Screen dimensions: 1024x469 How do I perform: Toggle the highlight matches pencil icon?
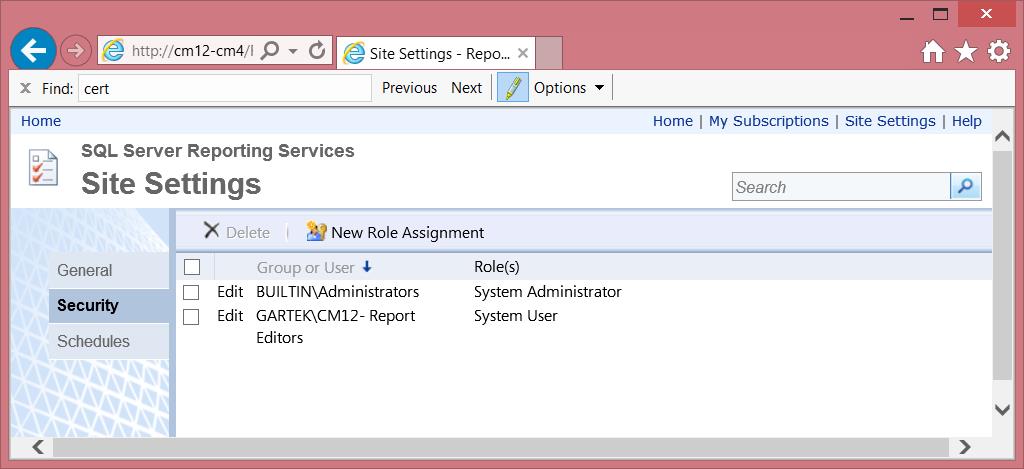click(513, 88)
